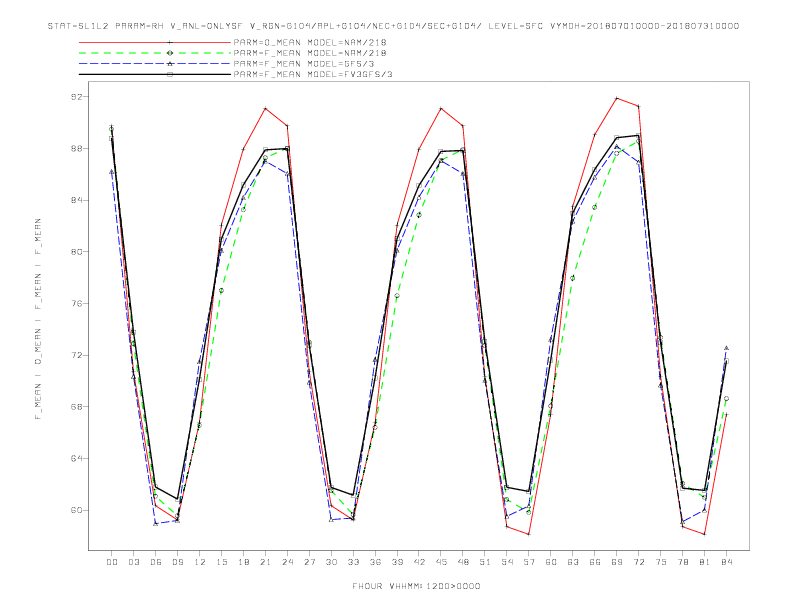
Task: Click x-axis forecast hour label 03
Action: (133, 562)
